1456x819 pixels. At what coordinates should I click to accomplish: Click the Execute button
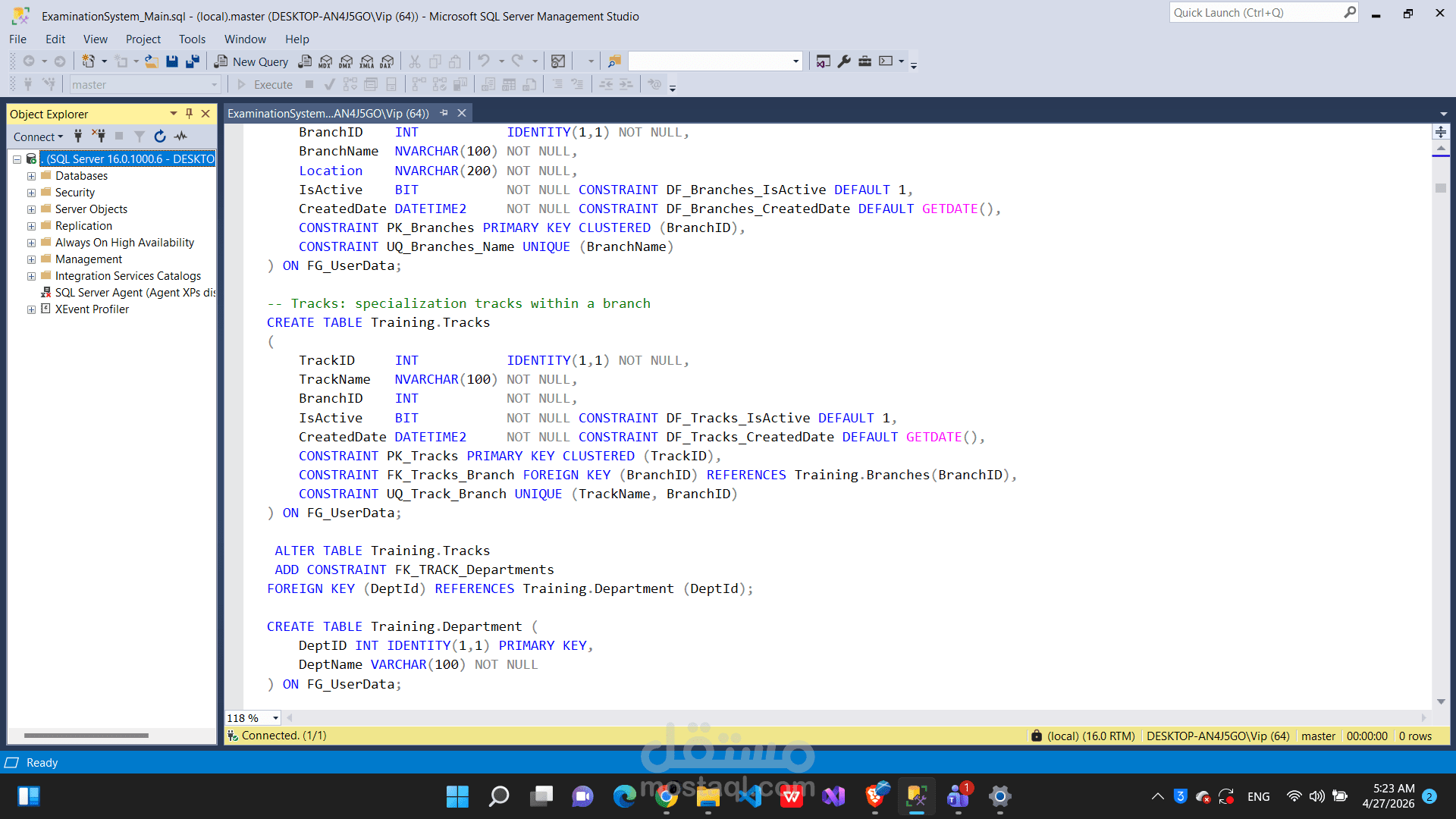265,85
